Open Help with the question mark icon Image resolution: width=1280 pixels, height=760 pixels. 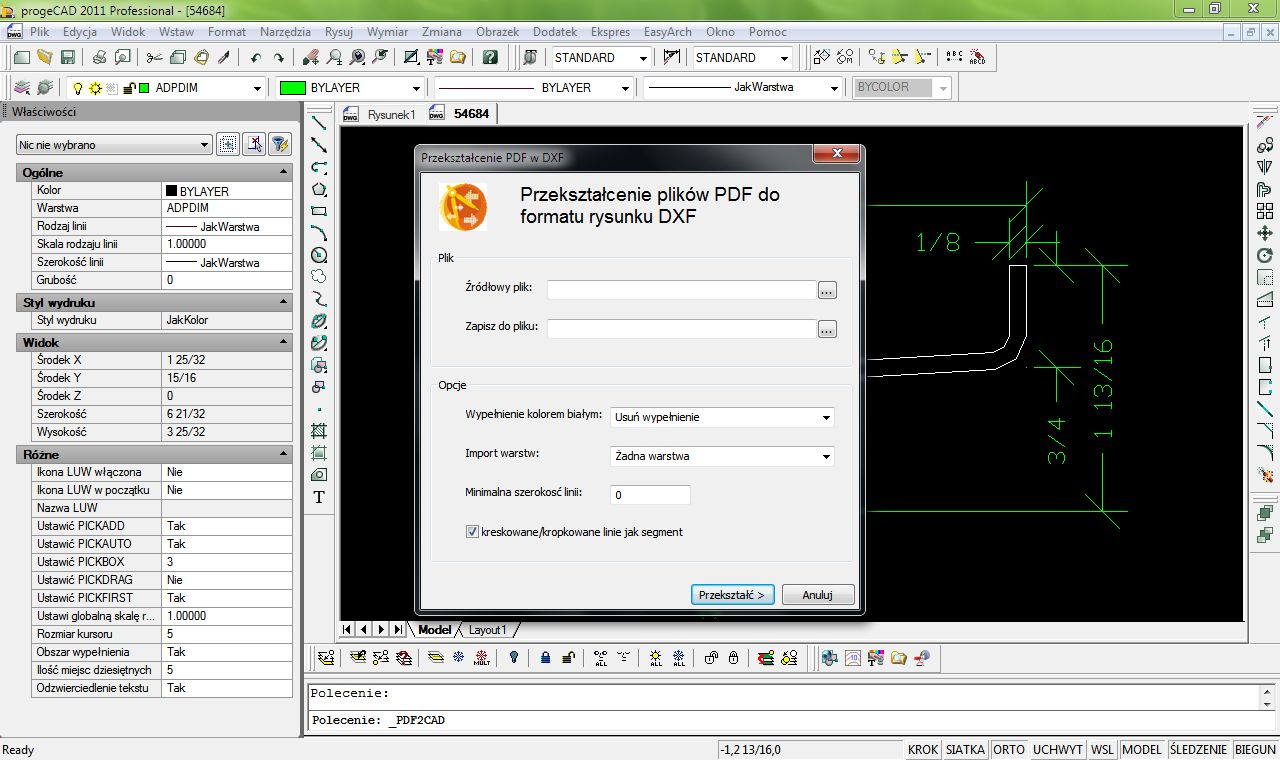pos(490,57)
